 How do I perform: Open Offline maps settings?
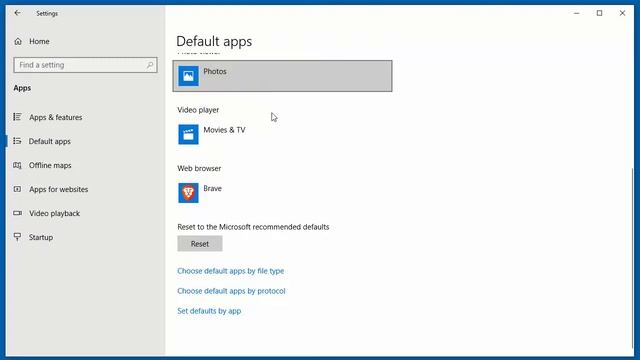tap(50, 165)
